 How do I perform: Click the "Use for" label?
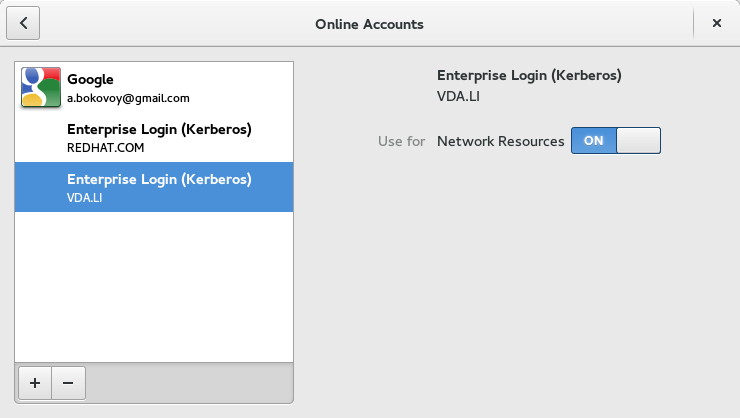pyautogui.click(x=401, y=141)
